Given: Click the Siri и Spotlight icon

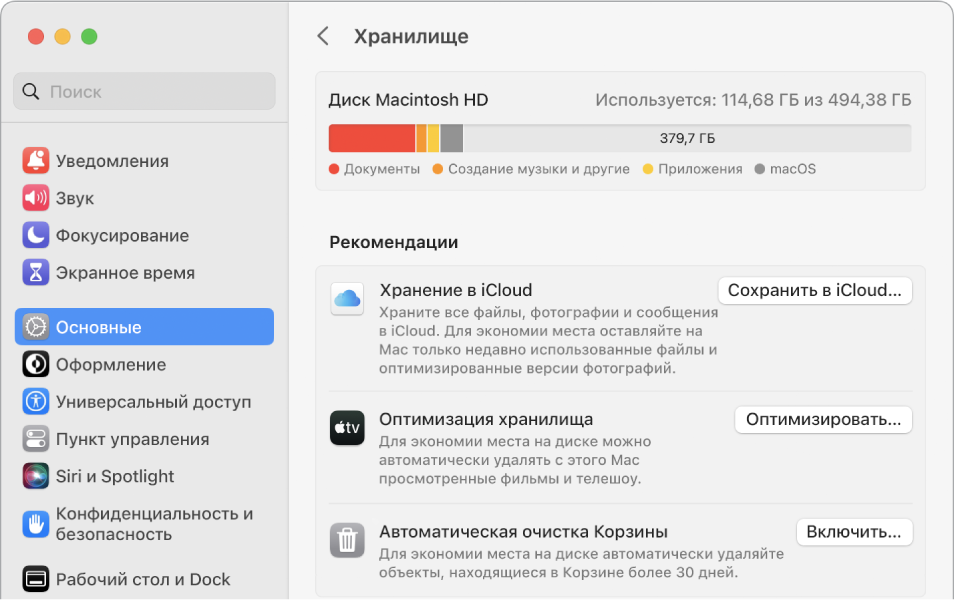Looking at the screenshot, I should click(34, 476).
